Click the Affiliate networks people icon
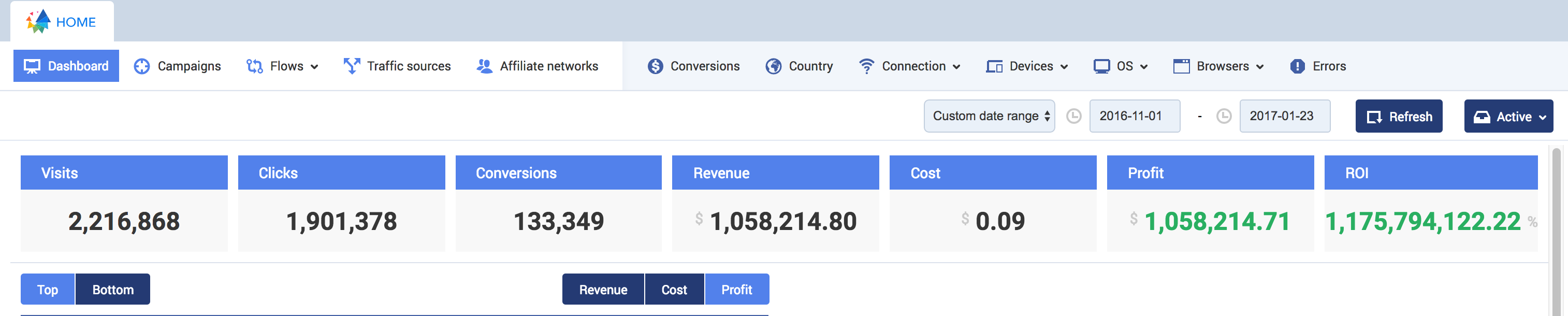Screen dimensions: 1568x316 (484, 66)
